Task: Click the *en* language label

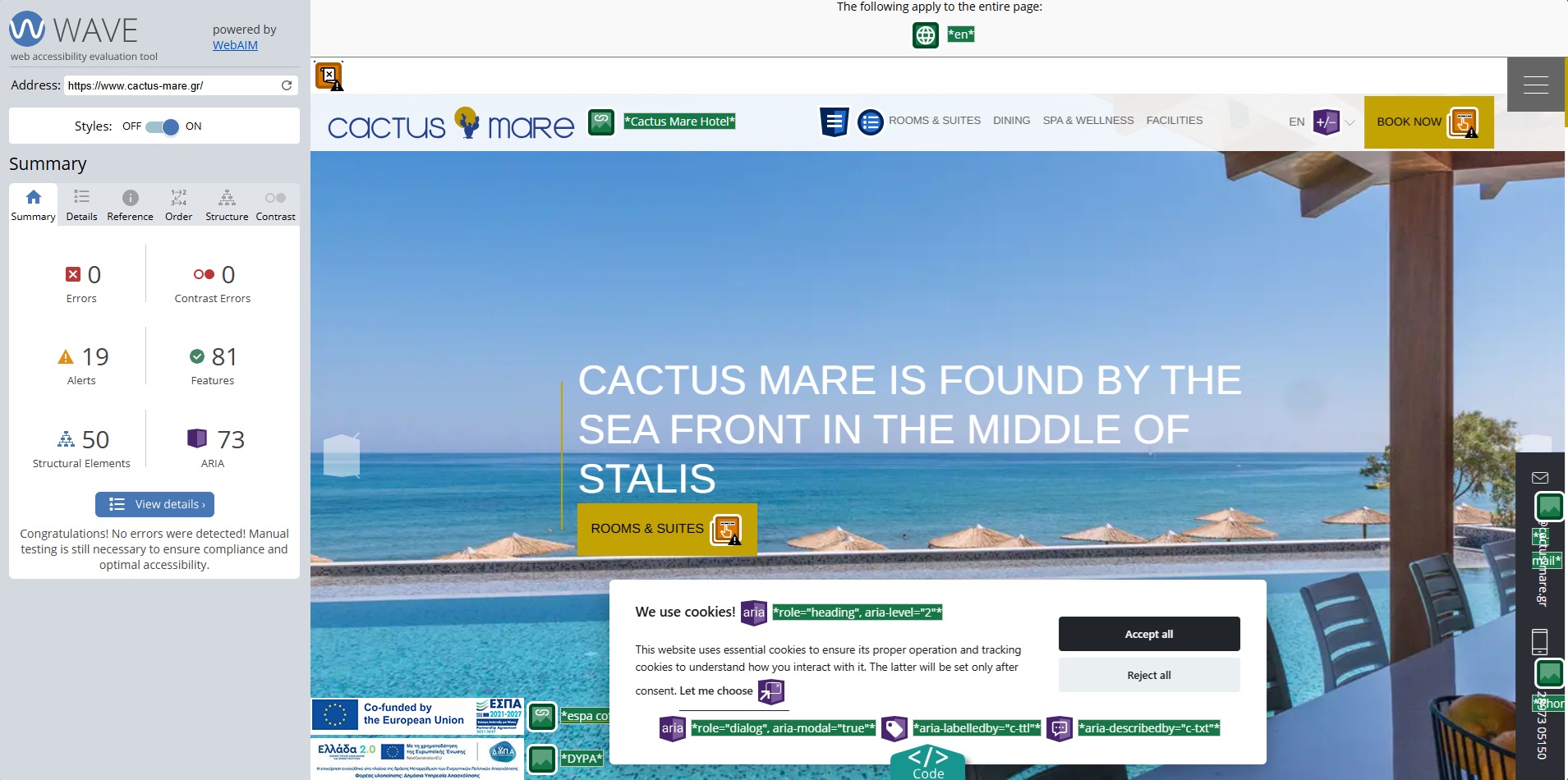Action: 961,34
